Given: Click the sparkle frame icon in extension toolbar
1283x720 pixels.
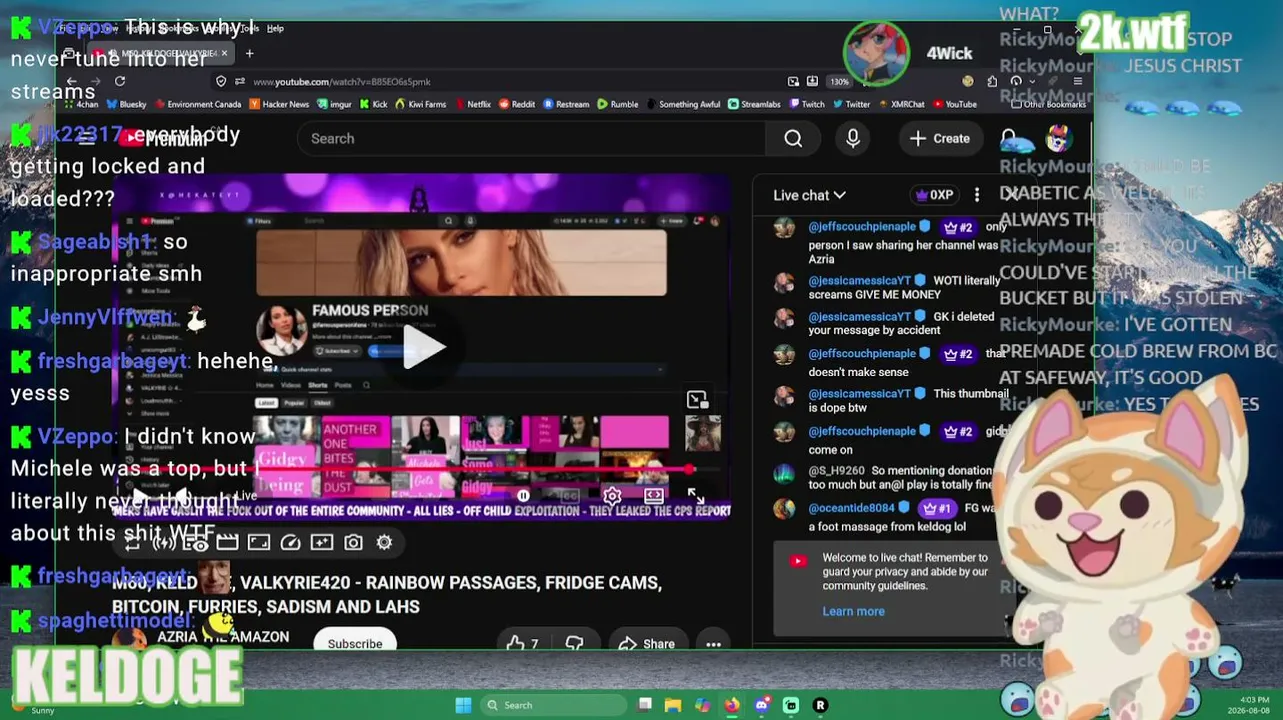Looking at the screenshot, I should [x=322, y=542].
